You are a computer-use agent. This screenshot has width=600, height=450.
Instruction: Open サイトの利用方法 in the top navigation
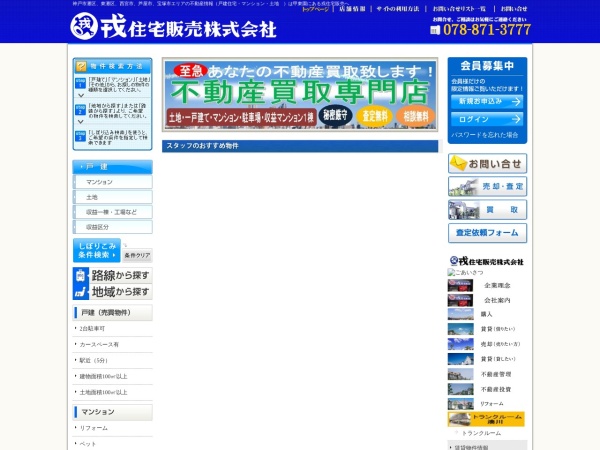pyautogui.click(x=398, y=9)
